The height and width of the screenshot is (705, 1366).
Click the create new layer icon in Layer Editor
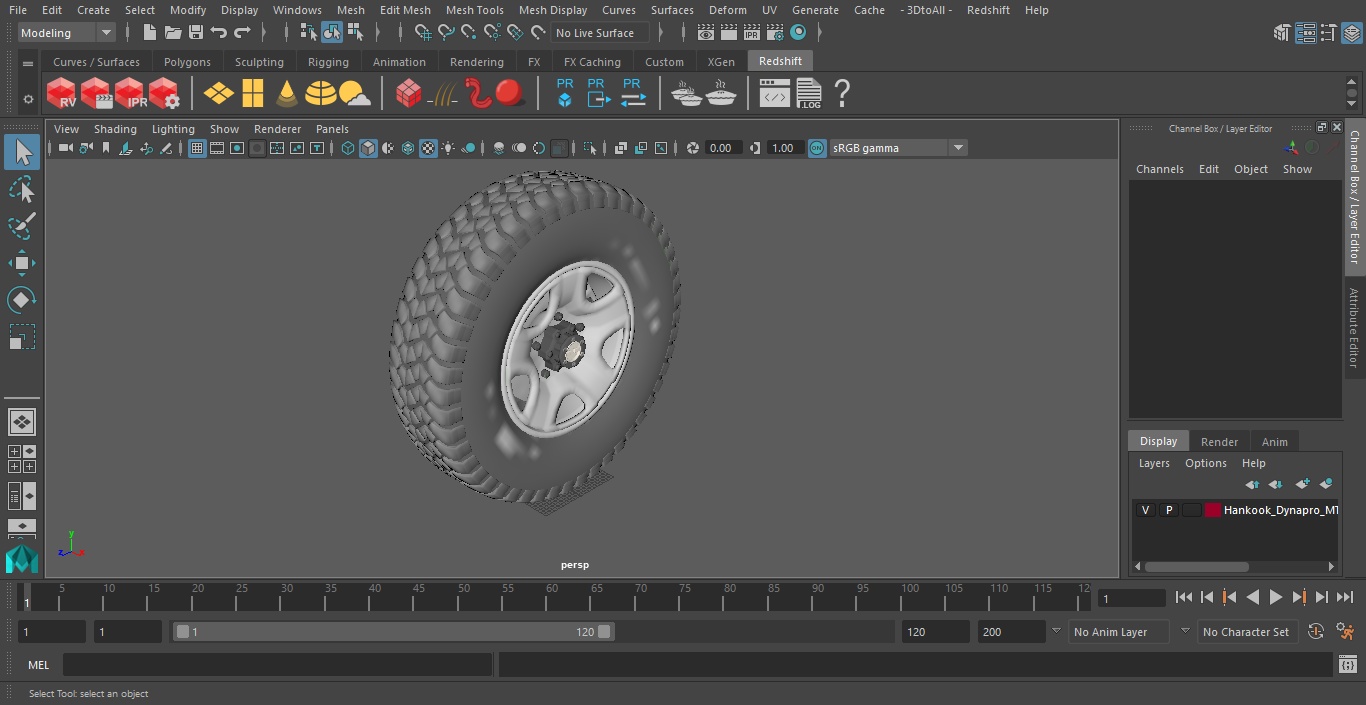point(1302,484)
